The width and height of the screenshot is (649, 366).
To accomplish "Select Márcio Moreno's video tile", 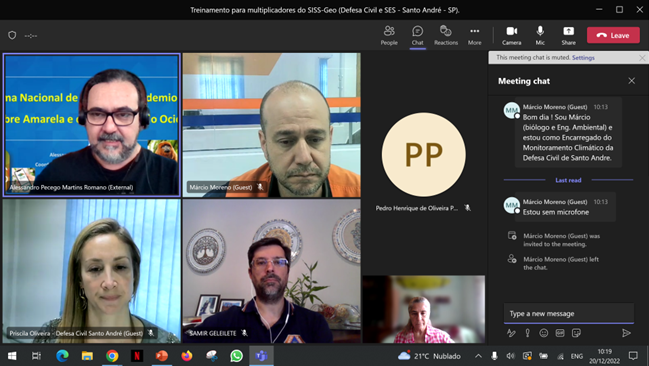I will [272, 125].
